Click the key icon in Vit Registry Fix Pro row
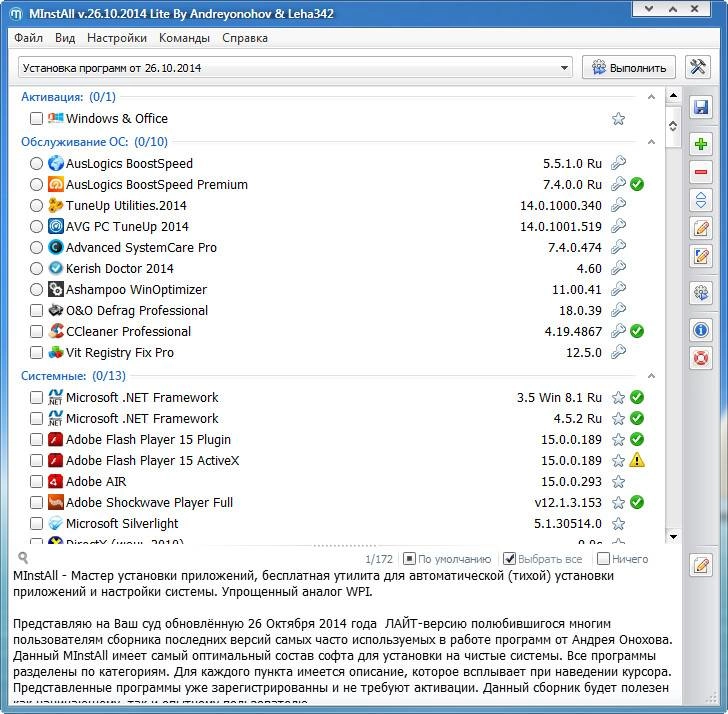Viewport: 728px width, 714px height. 618,352
